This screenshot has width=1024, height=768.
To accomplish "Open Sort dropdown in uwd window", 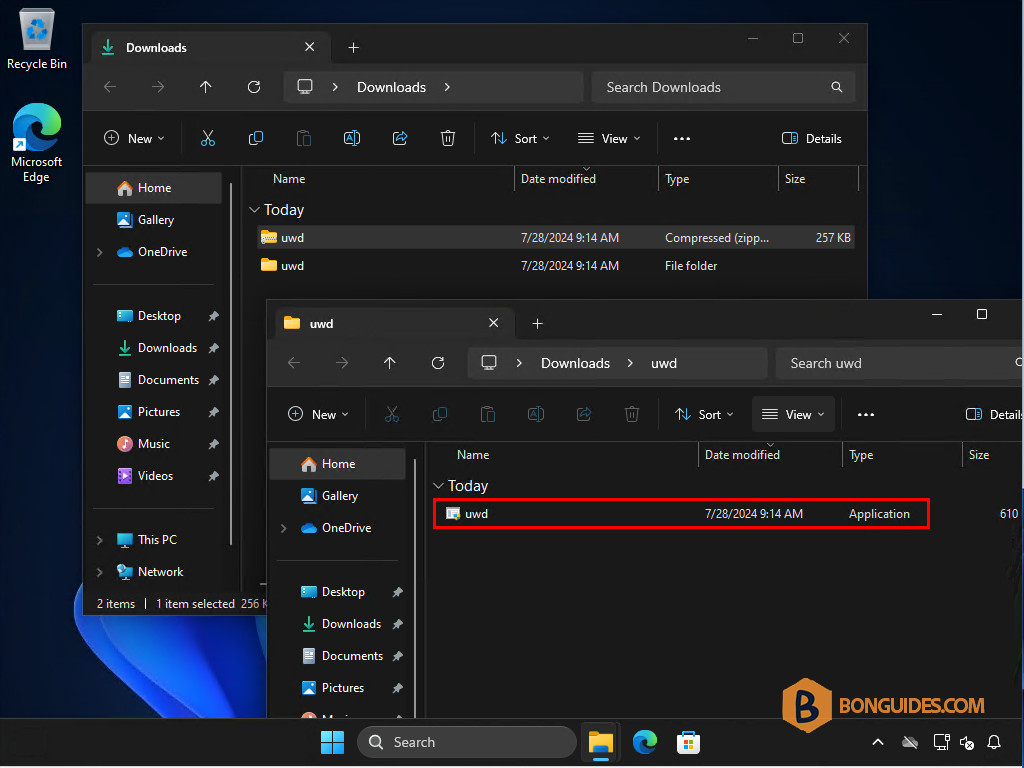I will pyautogui.click(x=705, y=415).
